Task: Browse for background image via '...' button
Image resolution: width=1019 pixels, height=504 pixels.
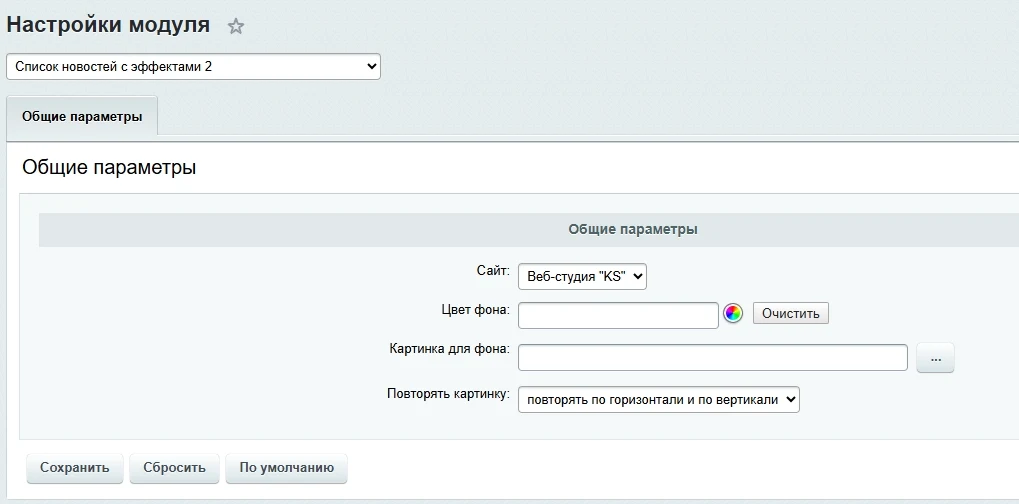Action: [935, 358]
